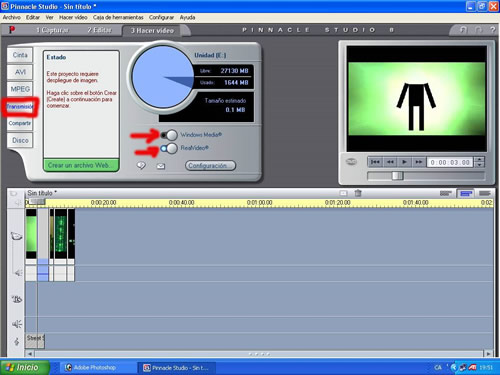Viewport: 500px width, 375px height.
Task: Click the timeline scroll right arrow
Action: [x=488, y=353]
